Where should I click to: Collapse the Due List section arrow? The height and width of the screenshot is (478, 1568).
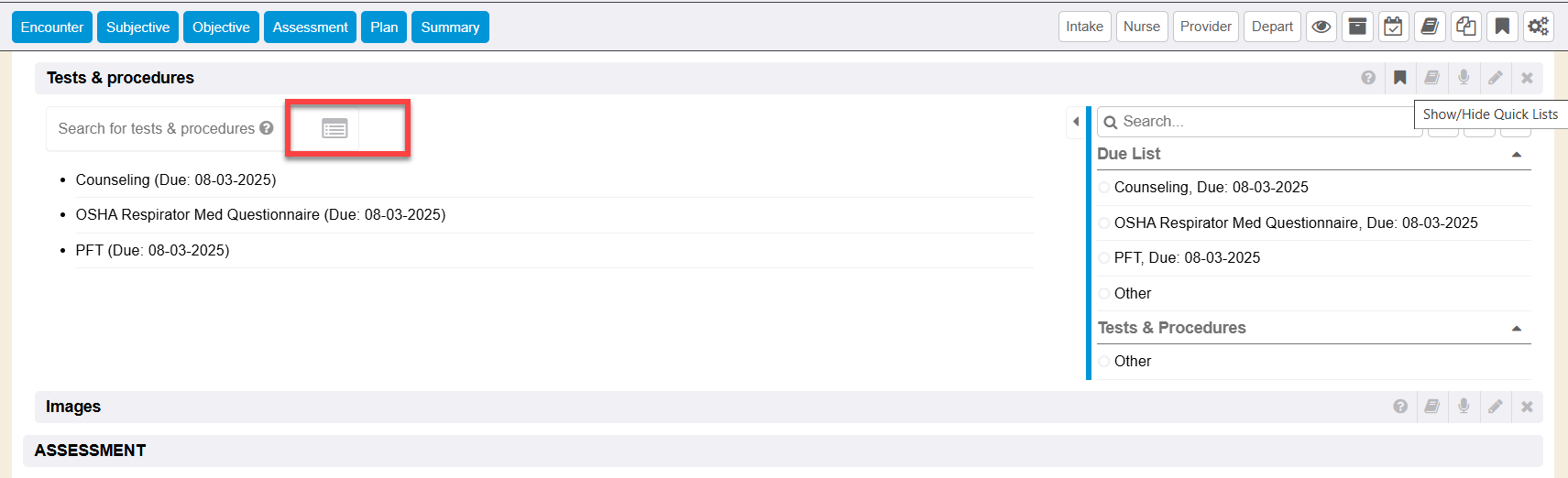pos(1516,155)
